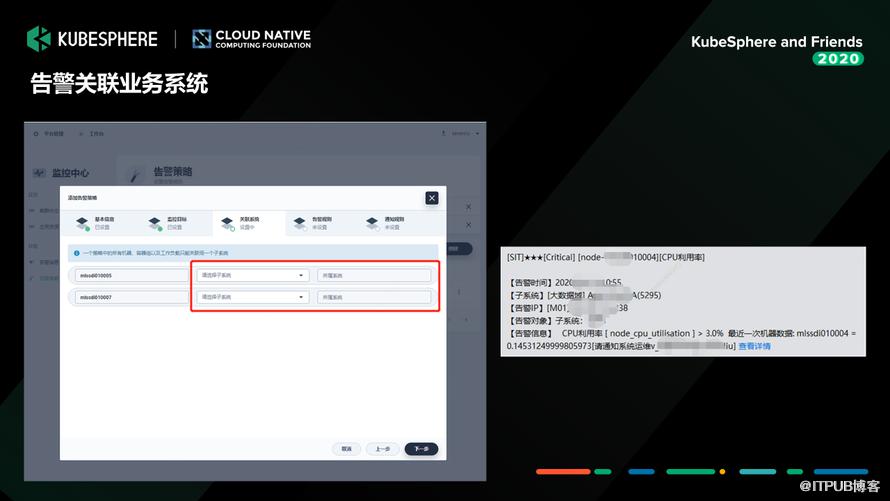Click the 上一步 previous step button

(x=383, y=449)
